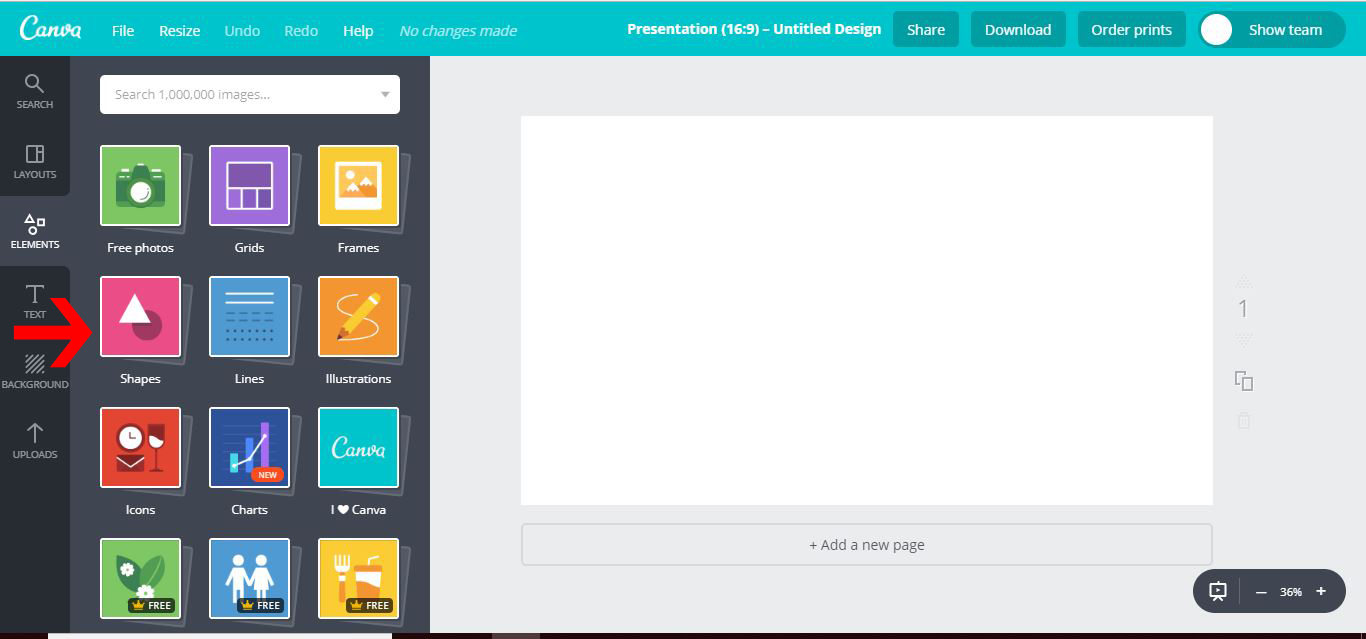Open the image search filter dropdown
Viewport: 1366px width, 639px height.
(x=385, y=93)
